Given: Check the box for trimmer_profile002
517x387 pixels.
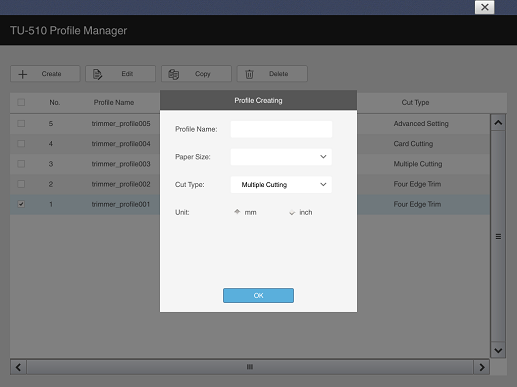Looking at the screenshot, I should pyautogui.click(x=21, y=184).
